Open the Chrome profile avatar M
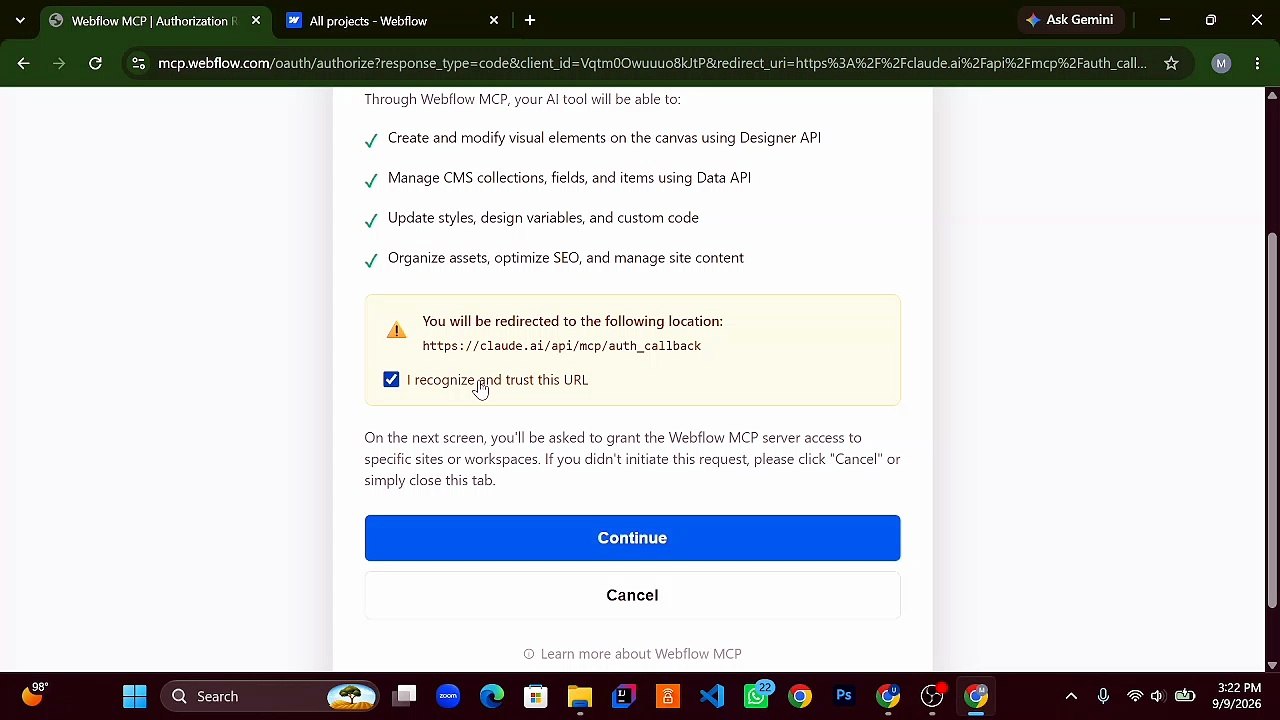Screen dimensions: 1280x720 (x=1221, y=63)
